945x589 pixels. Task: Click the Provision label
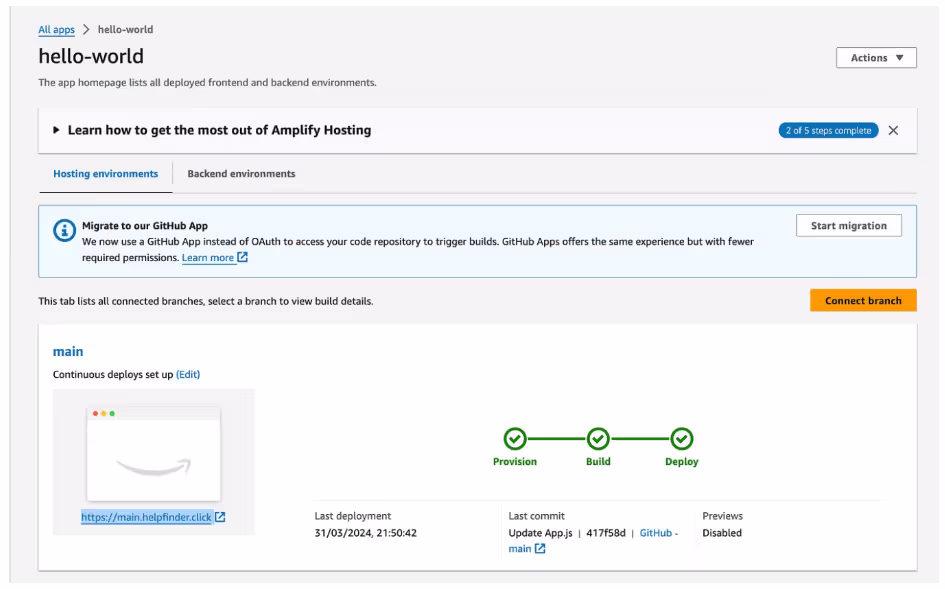coord(515,462)
